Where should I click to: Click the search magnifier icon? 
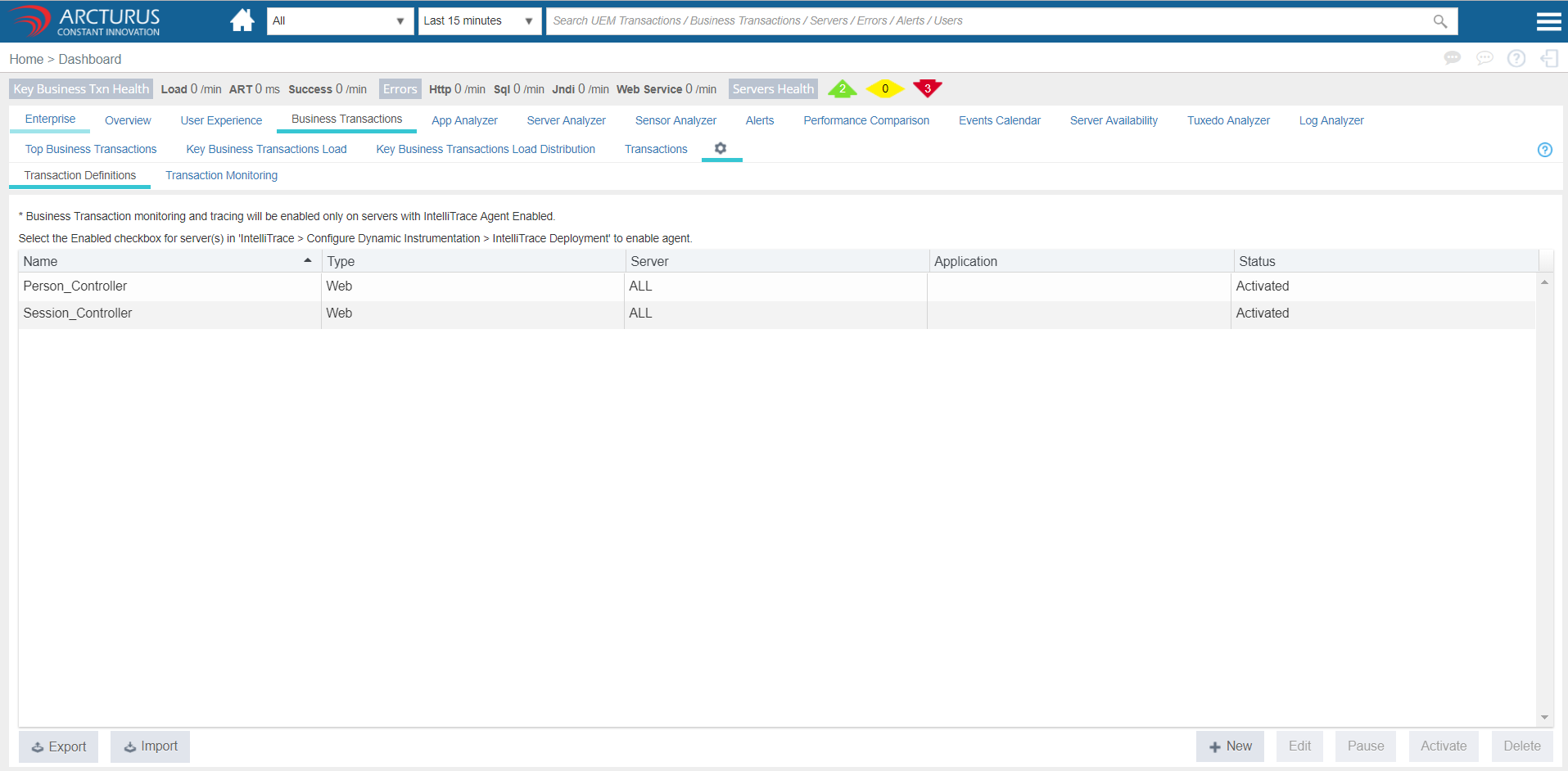tap(1439, 21)
